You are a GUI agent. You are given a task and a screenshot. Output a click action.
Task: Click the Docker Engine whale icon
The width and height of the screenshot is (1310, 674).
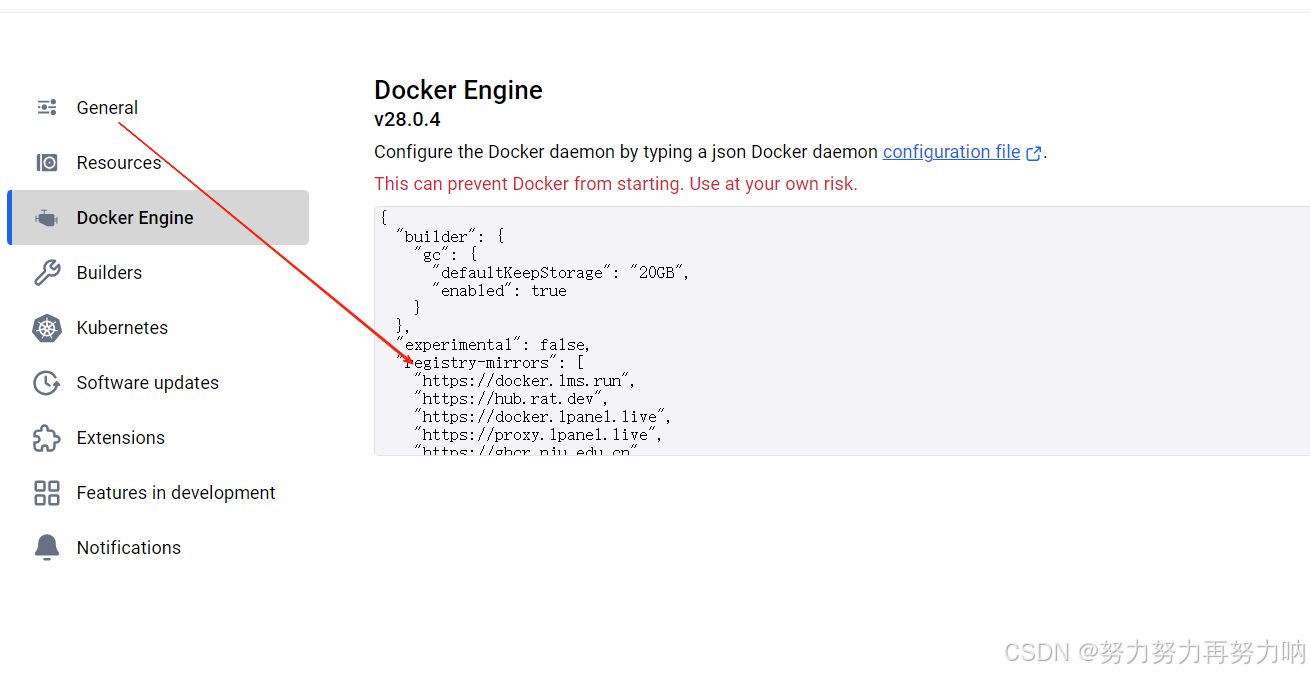pyautogui.click(x=47, y=217)
